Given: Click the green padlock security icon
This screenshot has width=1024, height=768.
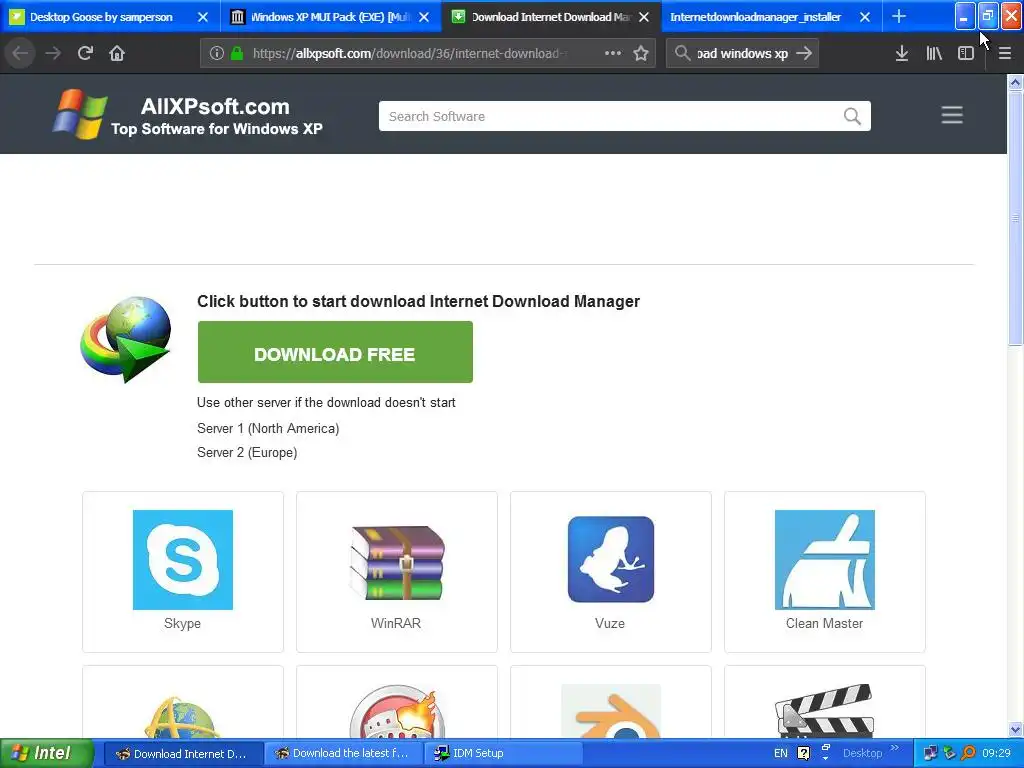Looking at the screenshot, I should pos(237,54).
